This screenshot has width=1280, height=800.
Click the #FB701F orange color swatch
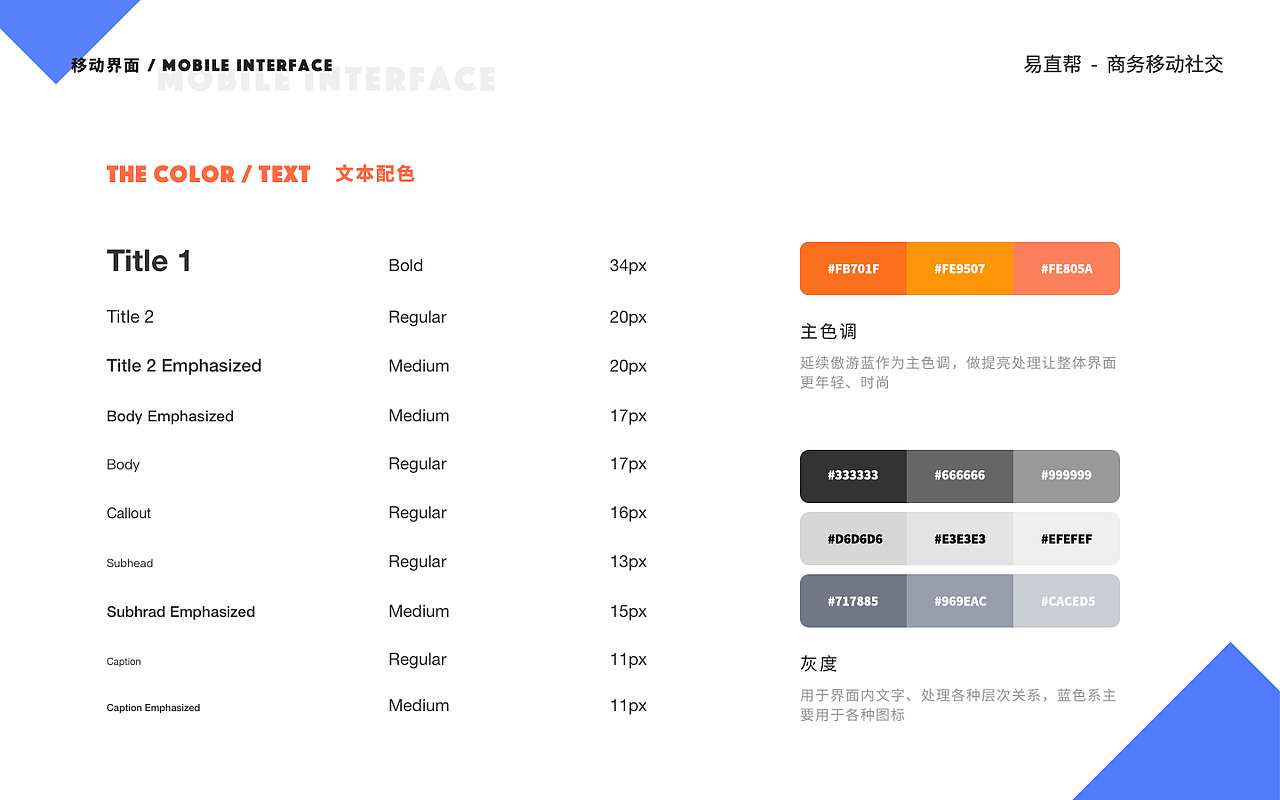853,268
